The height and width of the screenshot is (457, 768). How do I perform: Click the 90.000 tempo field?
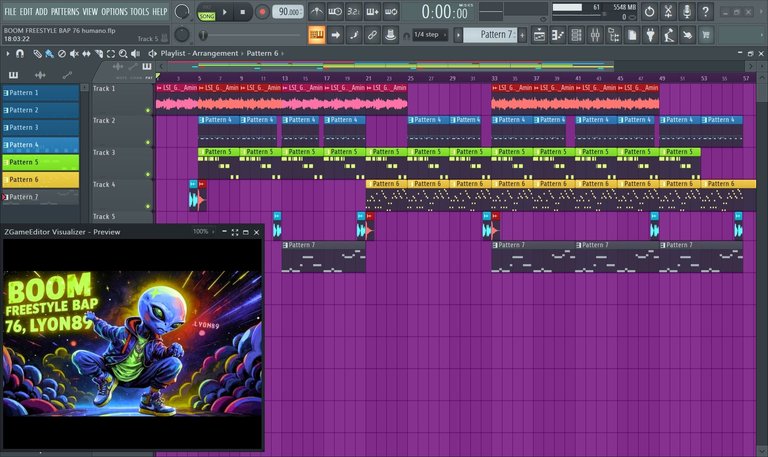(288, 12)
